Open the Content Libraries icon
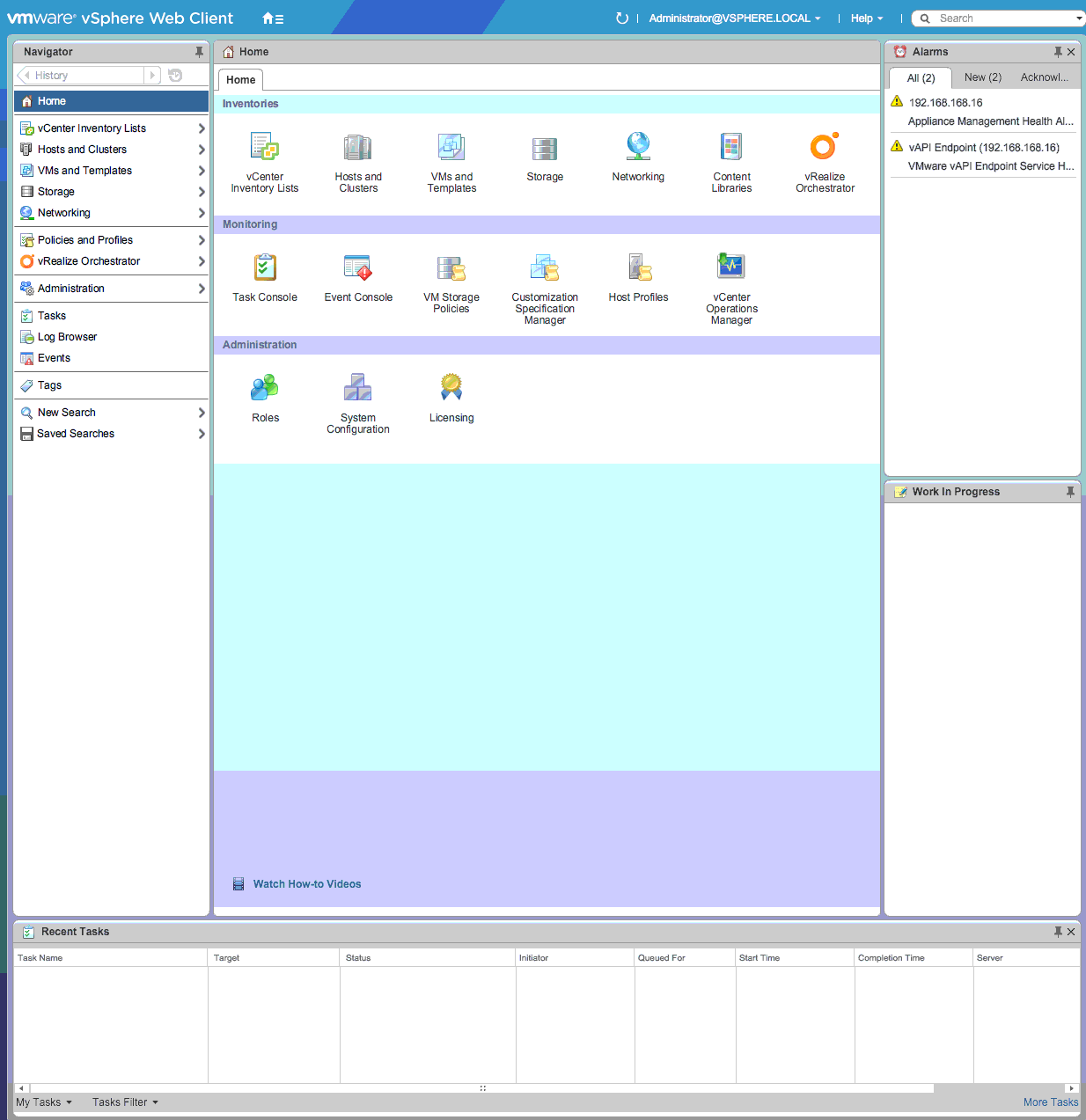 pos(731,148)
